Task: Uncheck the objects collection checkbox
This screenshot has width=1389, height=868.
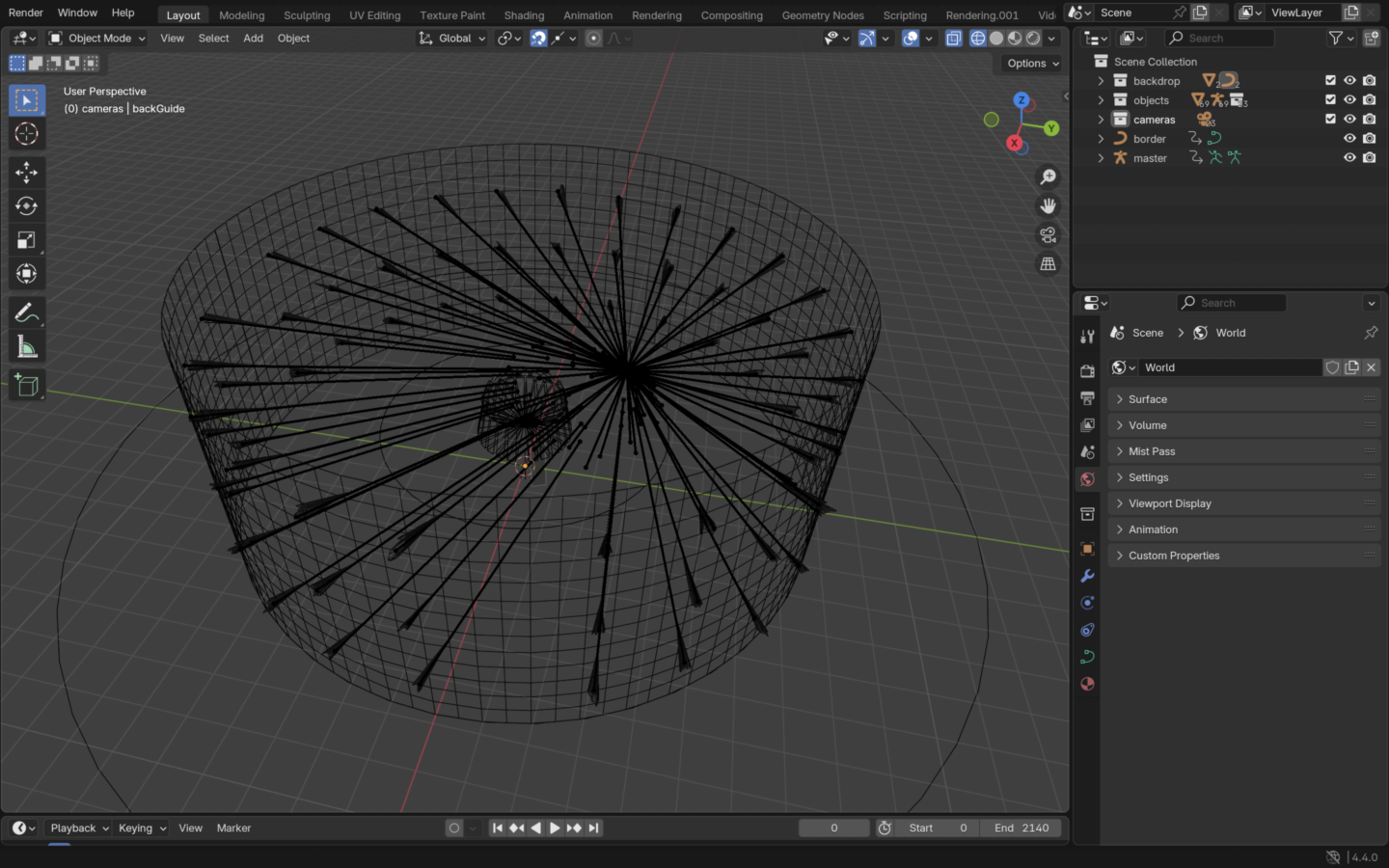Action: [1330, 100]
